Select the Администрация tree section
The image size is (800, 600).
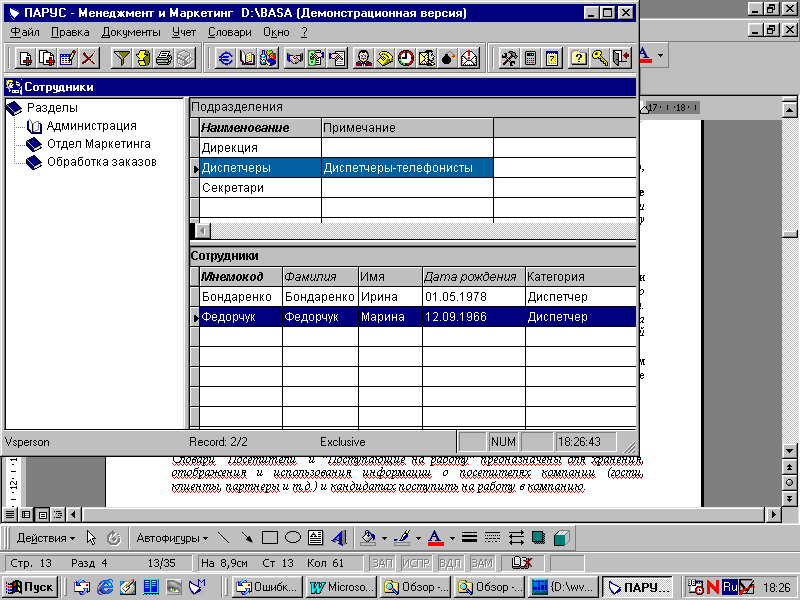[x=92, y=126]
